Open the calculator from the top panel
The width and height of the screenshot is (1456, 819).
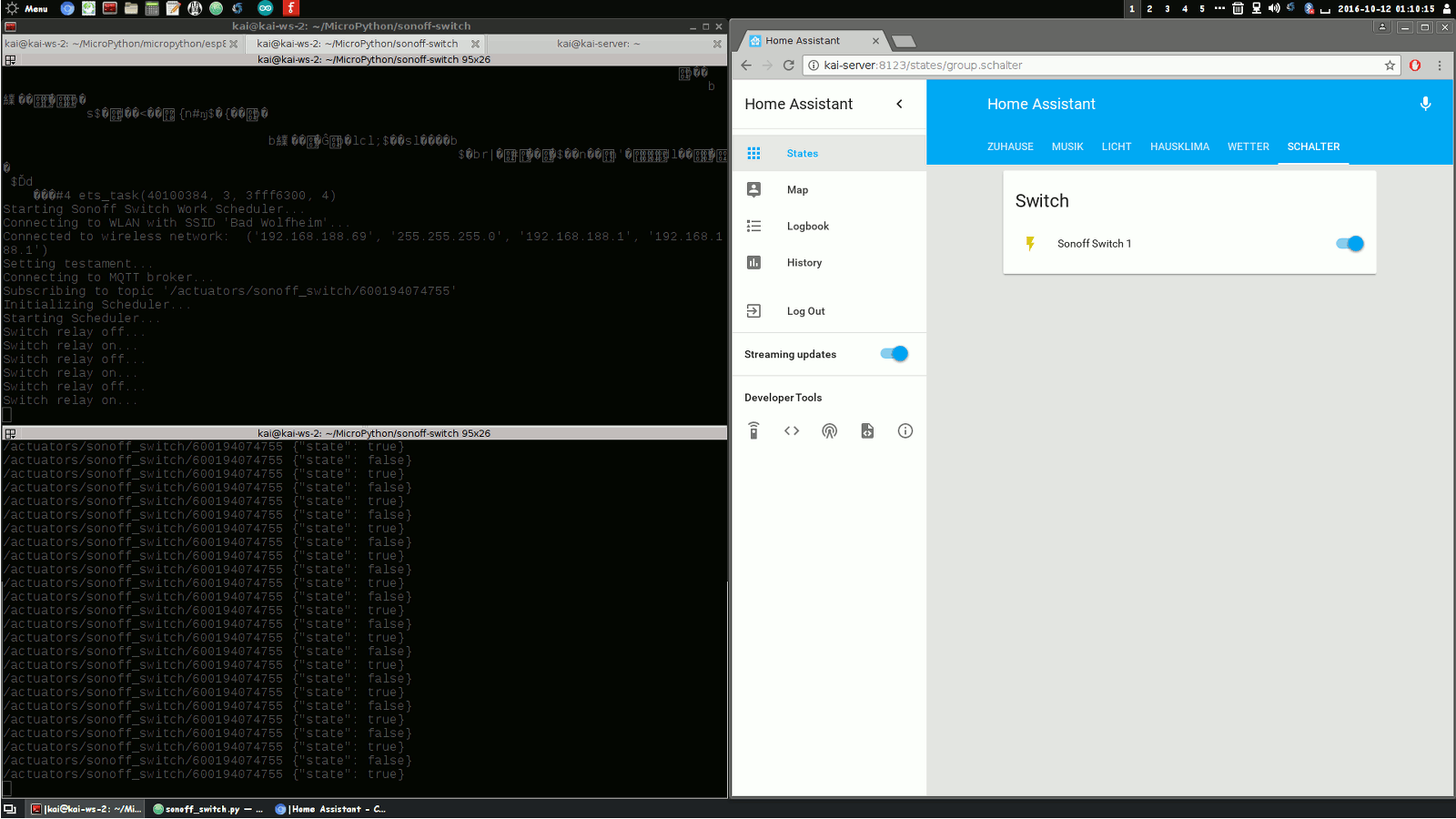(x=152, y=8)
